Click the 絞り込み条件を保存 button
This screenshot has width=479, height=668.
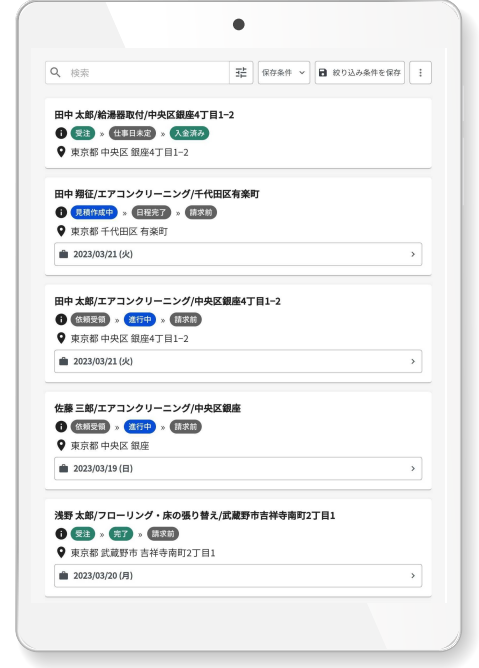[360, 72]
